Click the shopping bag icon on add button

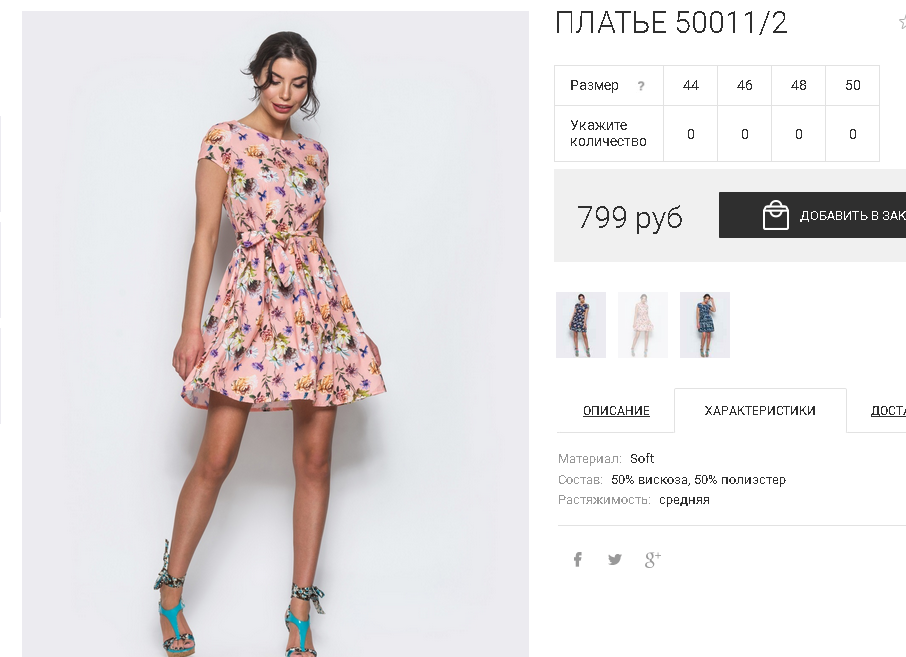[775, 215]
